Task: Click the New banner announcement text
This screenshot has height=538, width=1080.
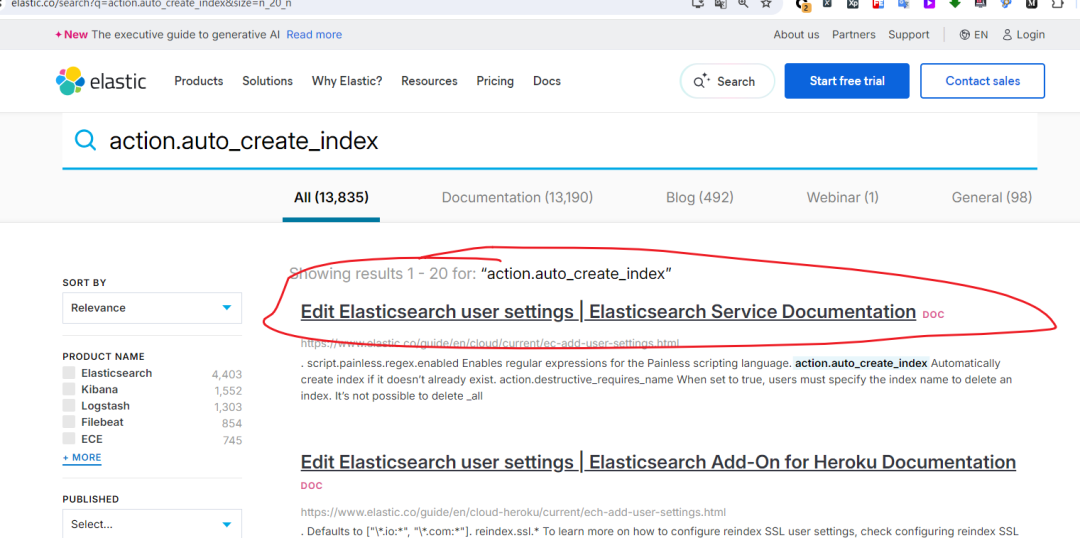Action: click(167, 34)
